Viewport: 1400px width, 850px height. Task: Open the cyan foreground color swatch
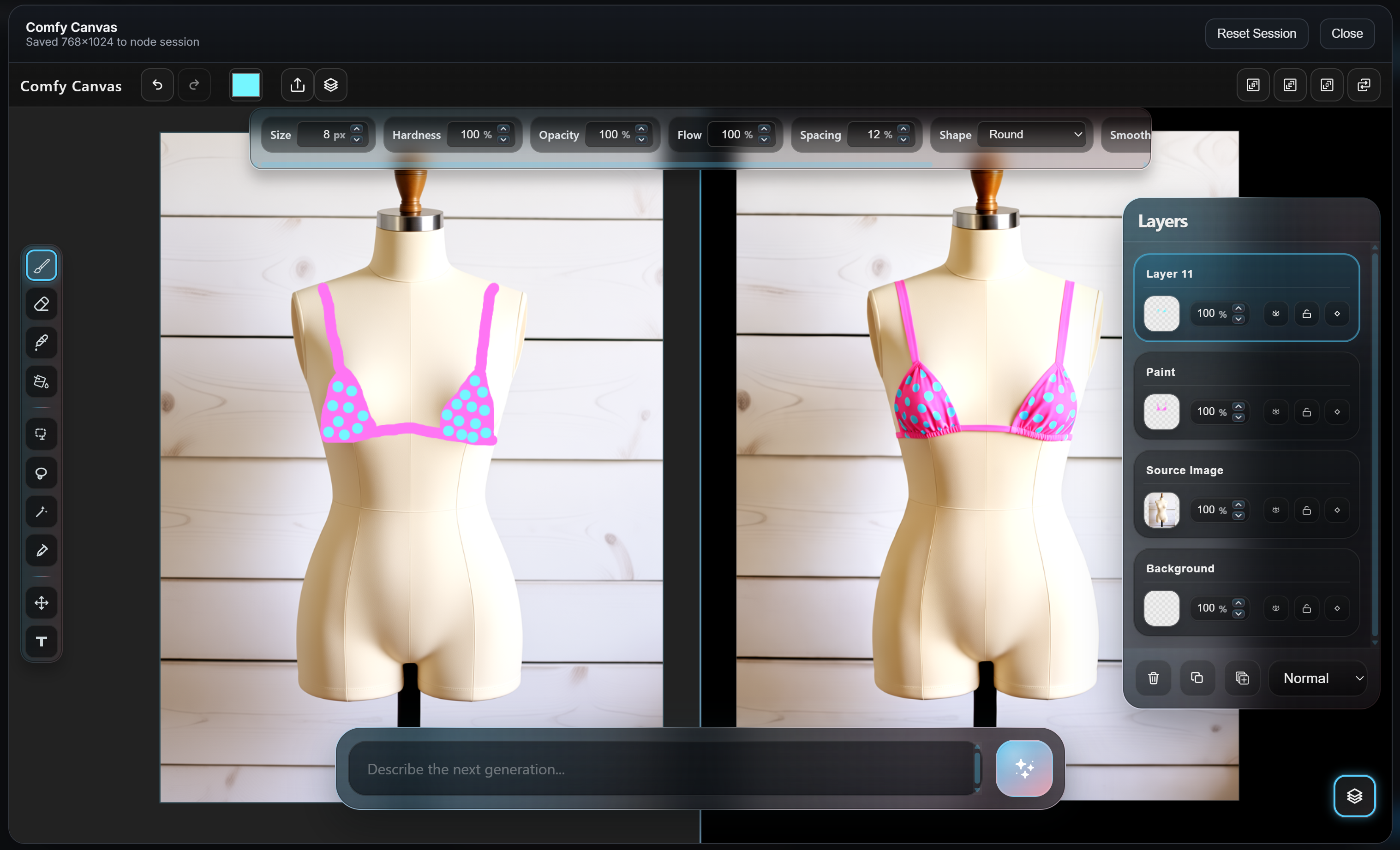click(x=245, y=85)
